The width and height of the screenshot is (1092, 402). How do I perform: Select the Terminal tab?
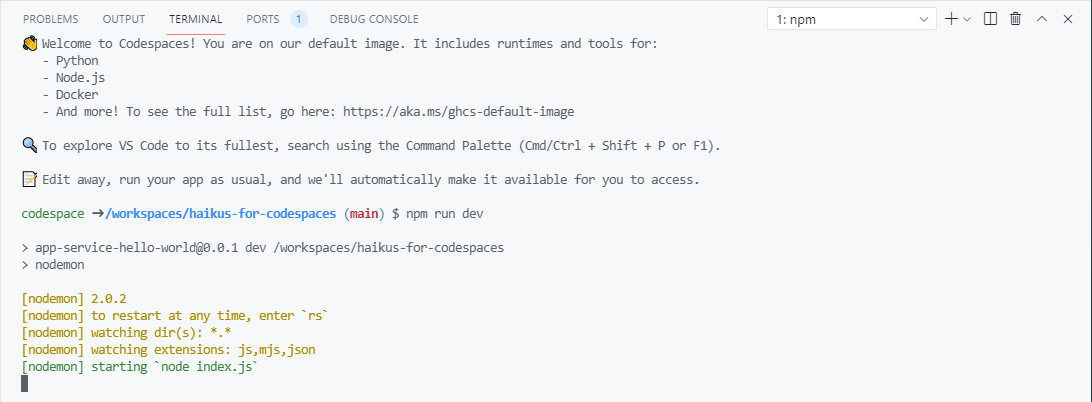pos(196,19)
